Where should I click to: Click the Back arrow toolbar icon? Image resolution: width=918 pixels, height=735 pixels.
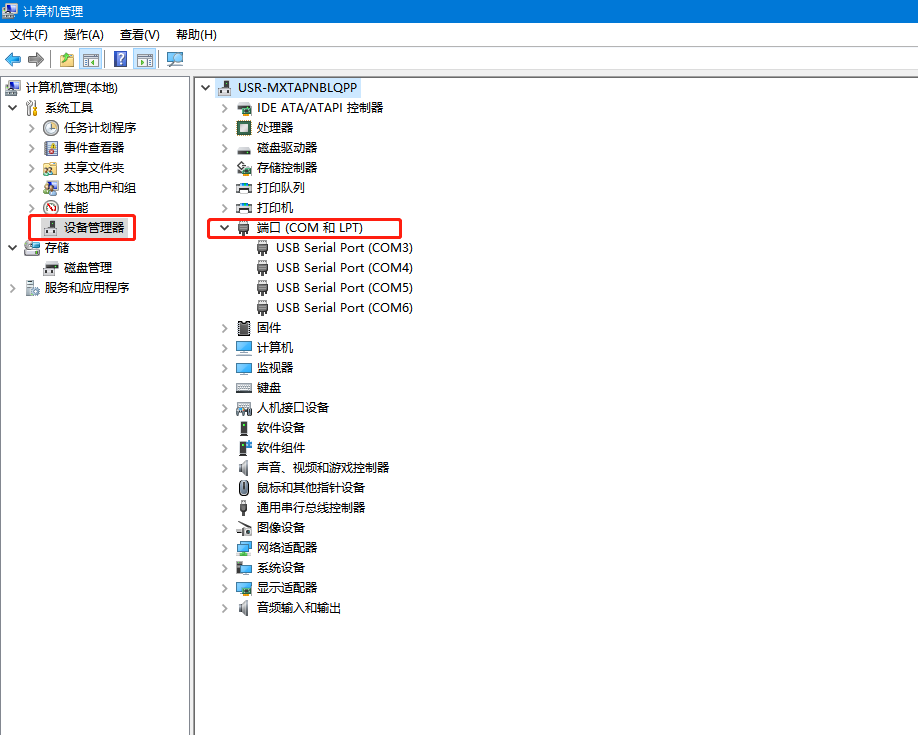pyautogui.click(x=13, y=59)
